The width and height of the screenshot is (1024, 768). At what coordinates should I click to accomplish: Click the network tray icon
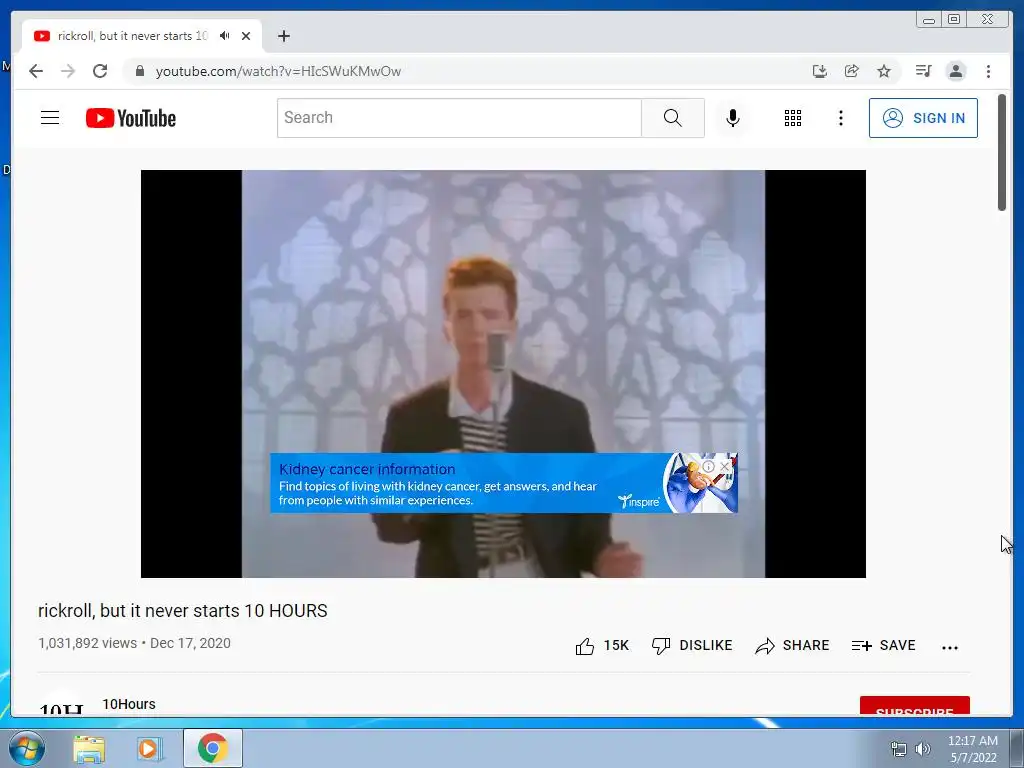point(899,748)
